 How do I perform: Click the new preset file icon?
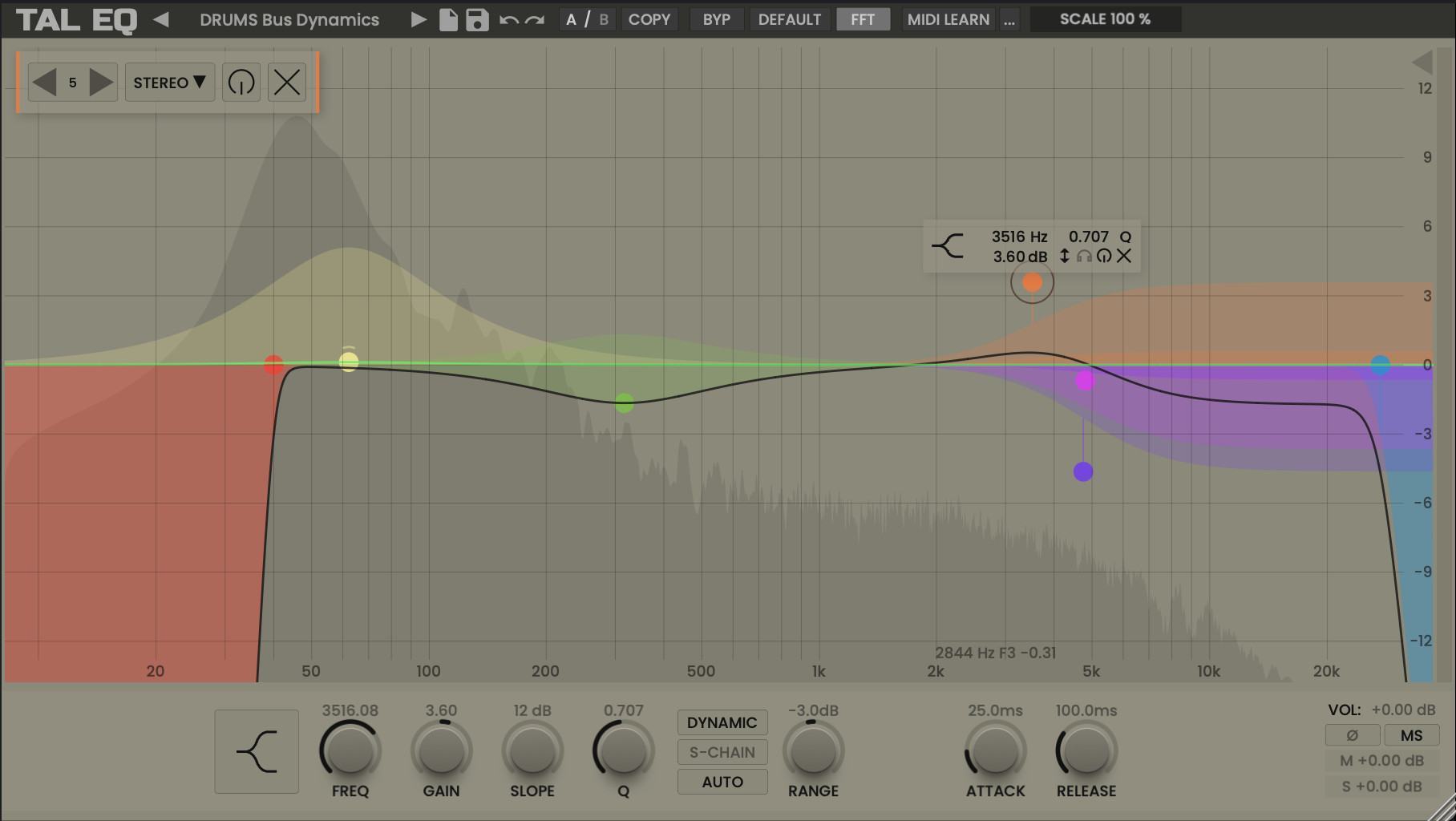tap(448, 19)
